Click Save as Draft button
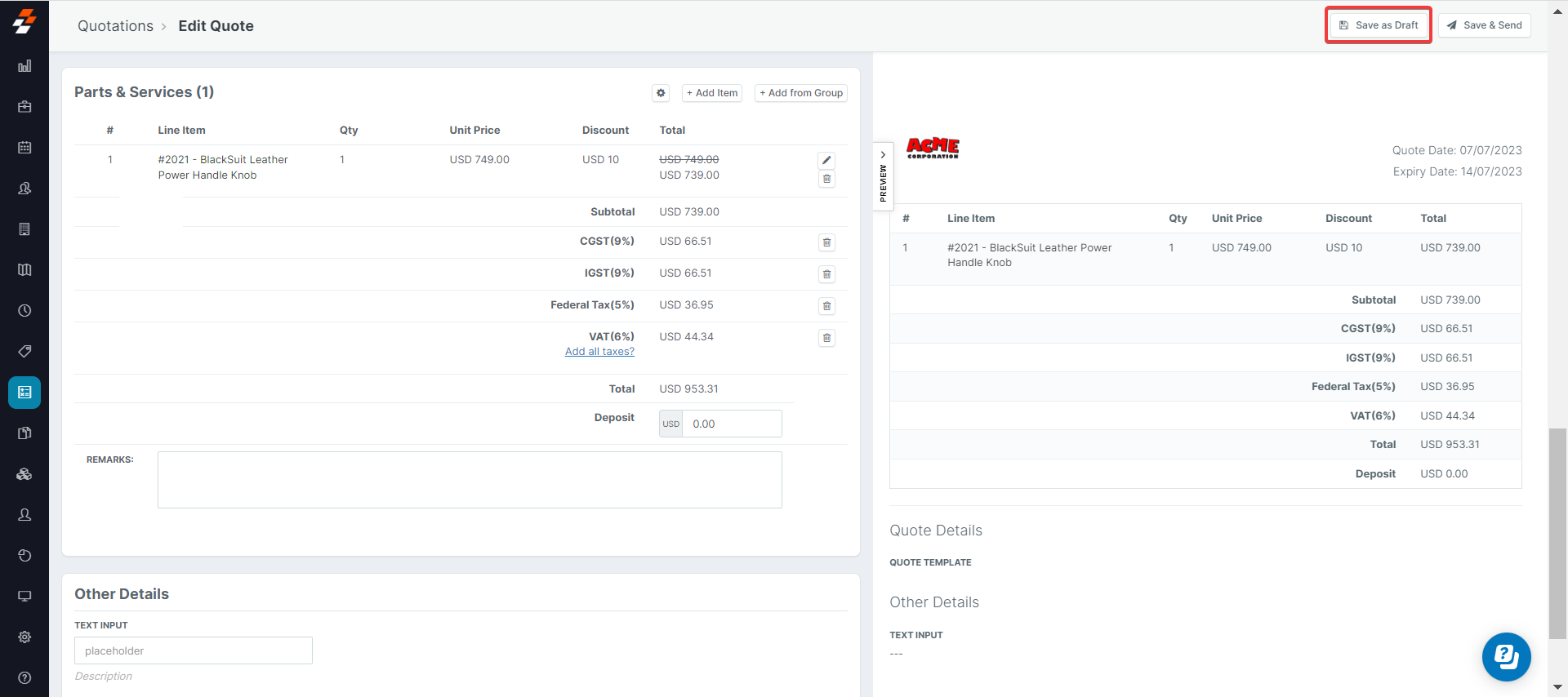This screenshot has width=1568, height=697. coord(1379,25)
